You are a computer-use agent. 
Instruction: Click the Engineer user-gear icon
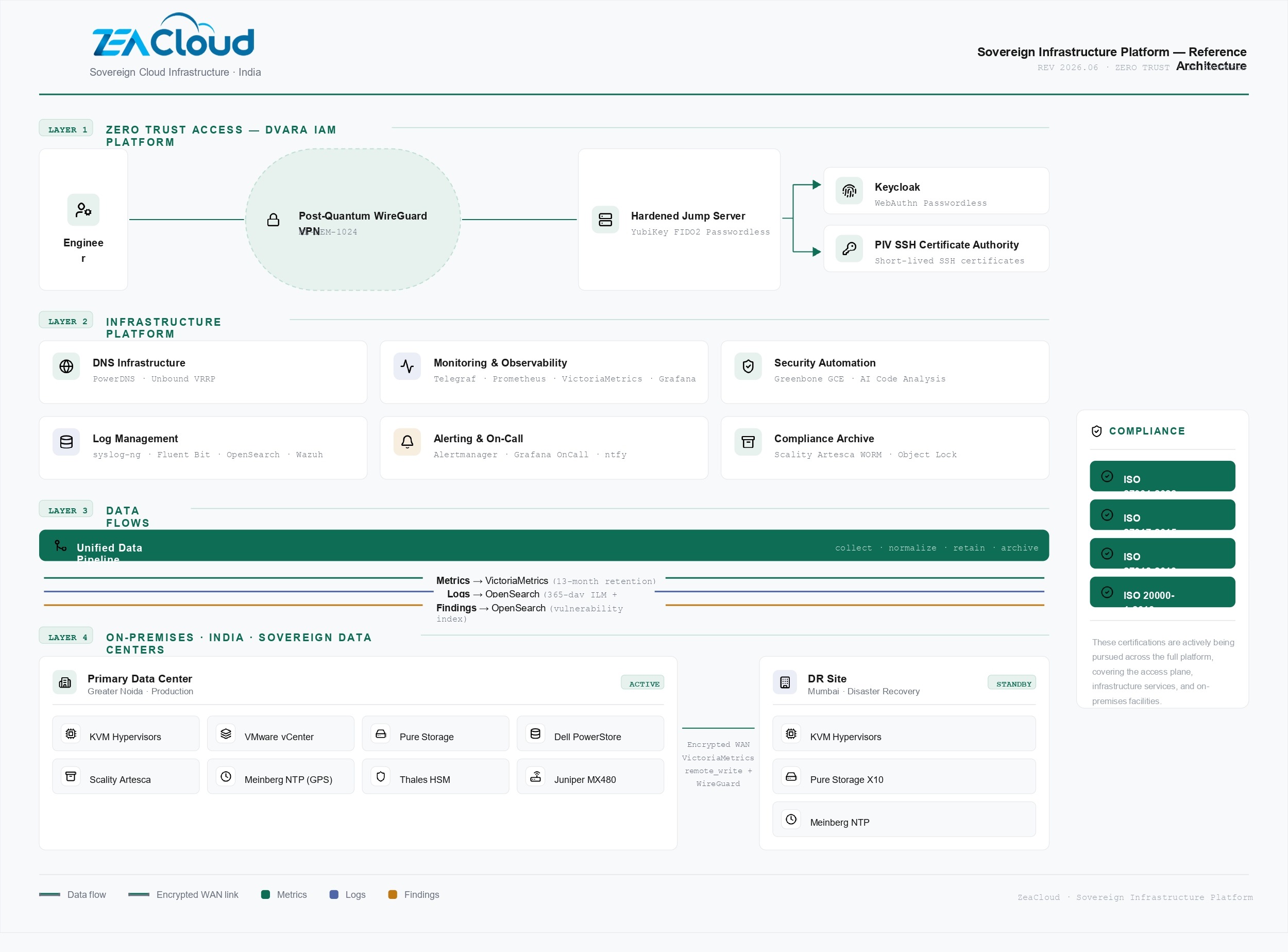pyautogui.click(x=83, y=209)
